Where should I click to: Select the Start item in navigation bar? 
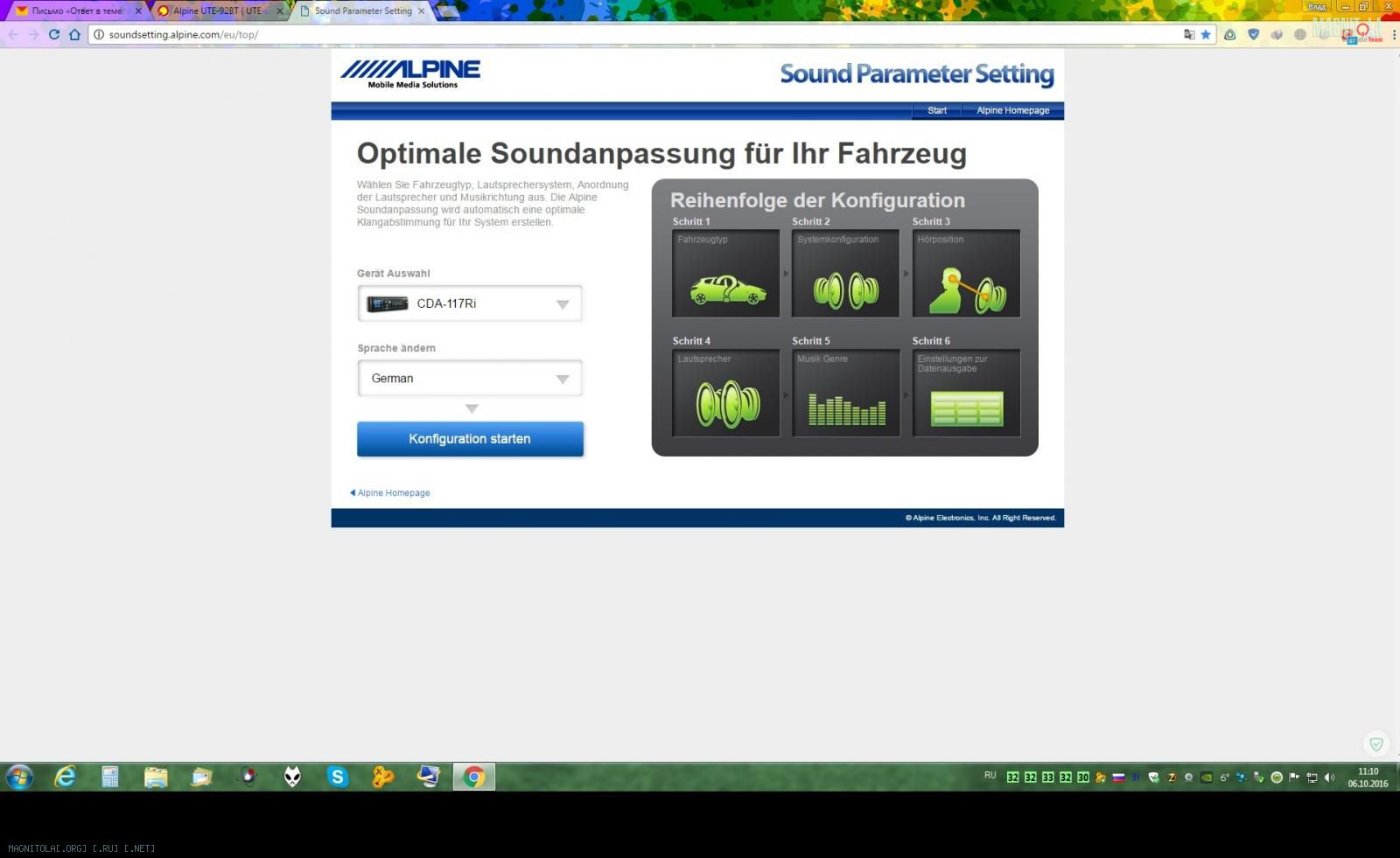[x=937, y=110]
